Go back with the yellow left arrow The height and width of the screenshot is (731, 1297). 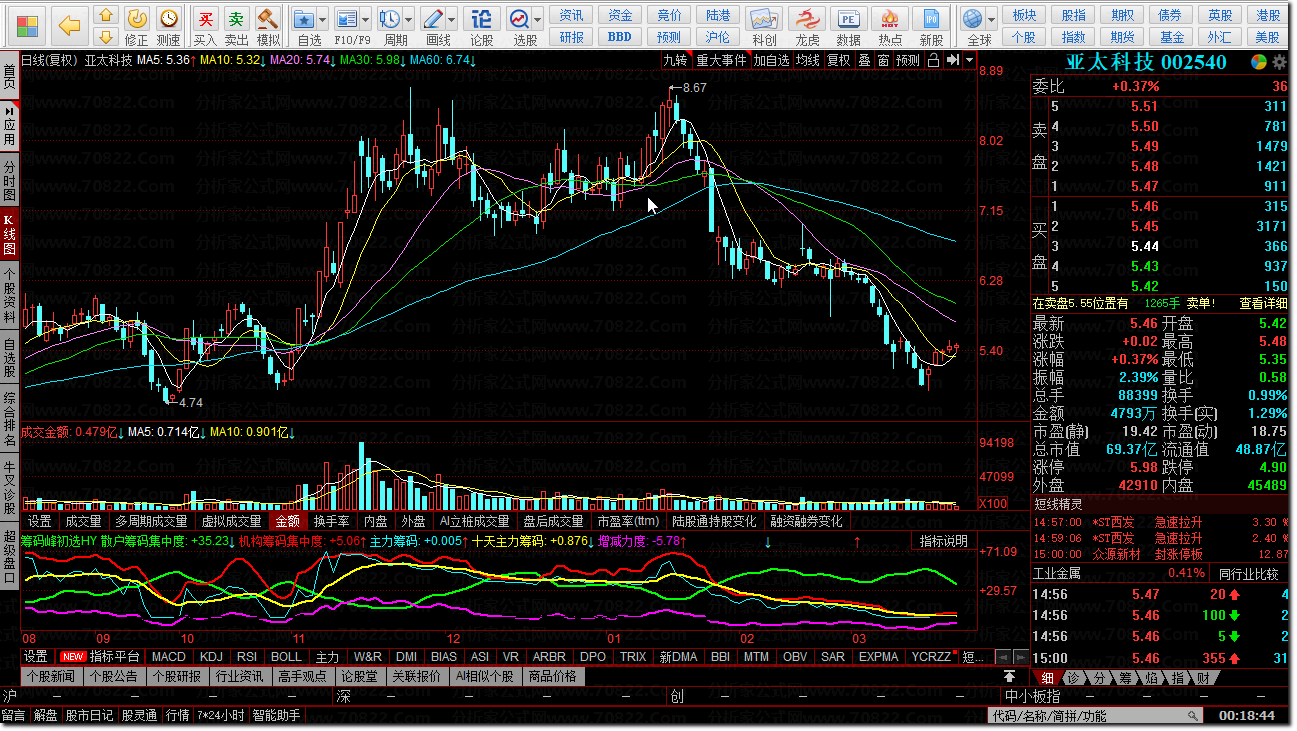pos(68,24)
